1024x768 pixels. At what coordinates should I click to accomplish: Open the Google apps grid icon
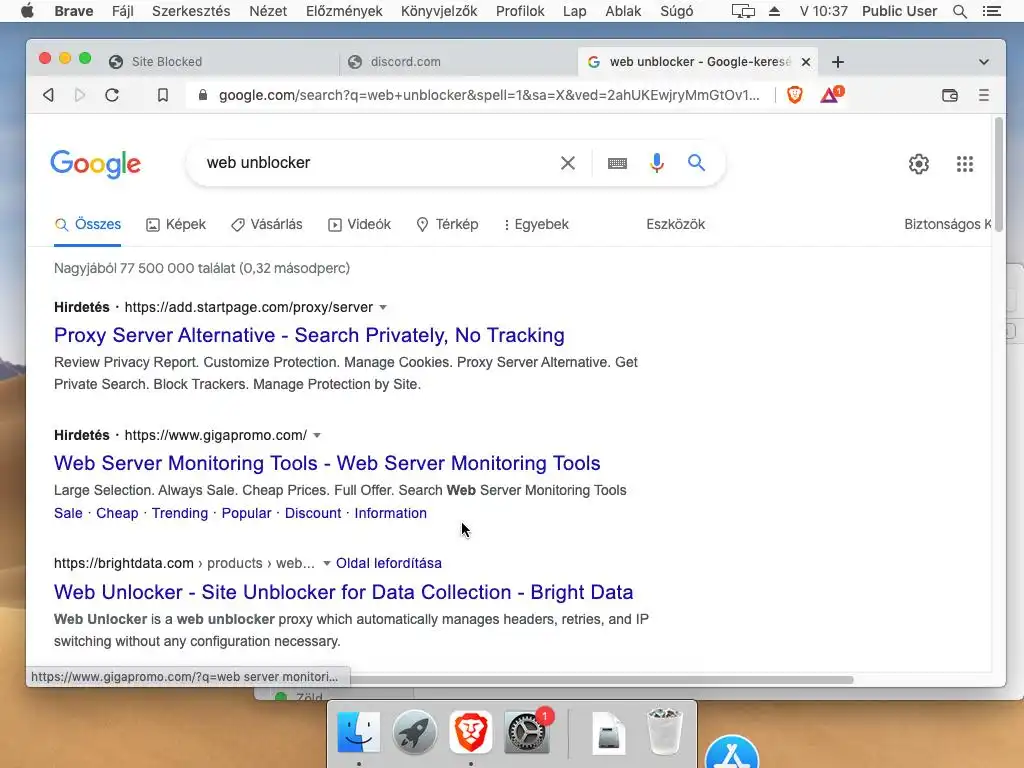click(965, 164)
